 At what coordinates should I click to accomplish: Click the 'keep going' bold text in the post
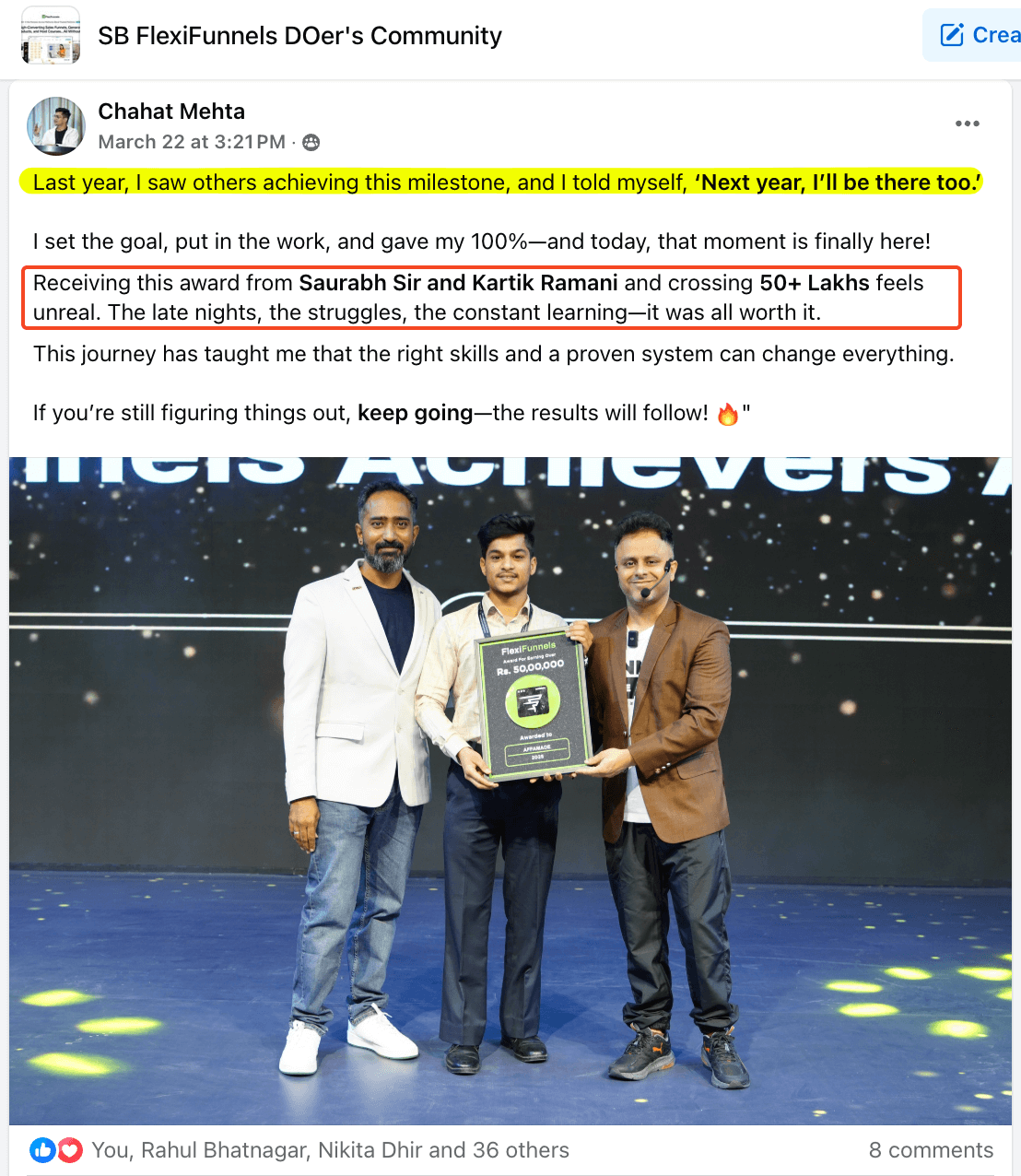[x=415, y=413]
